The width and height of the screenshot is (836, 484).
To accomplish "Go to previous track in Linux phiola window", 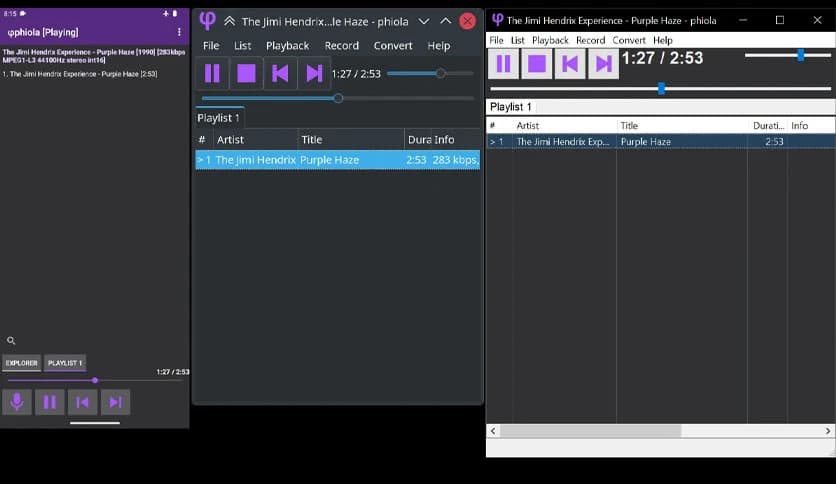I will (280, 73).
